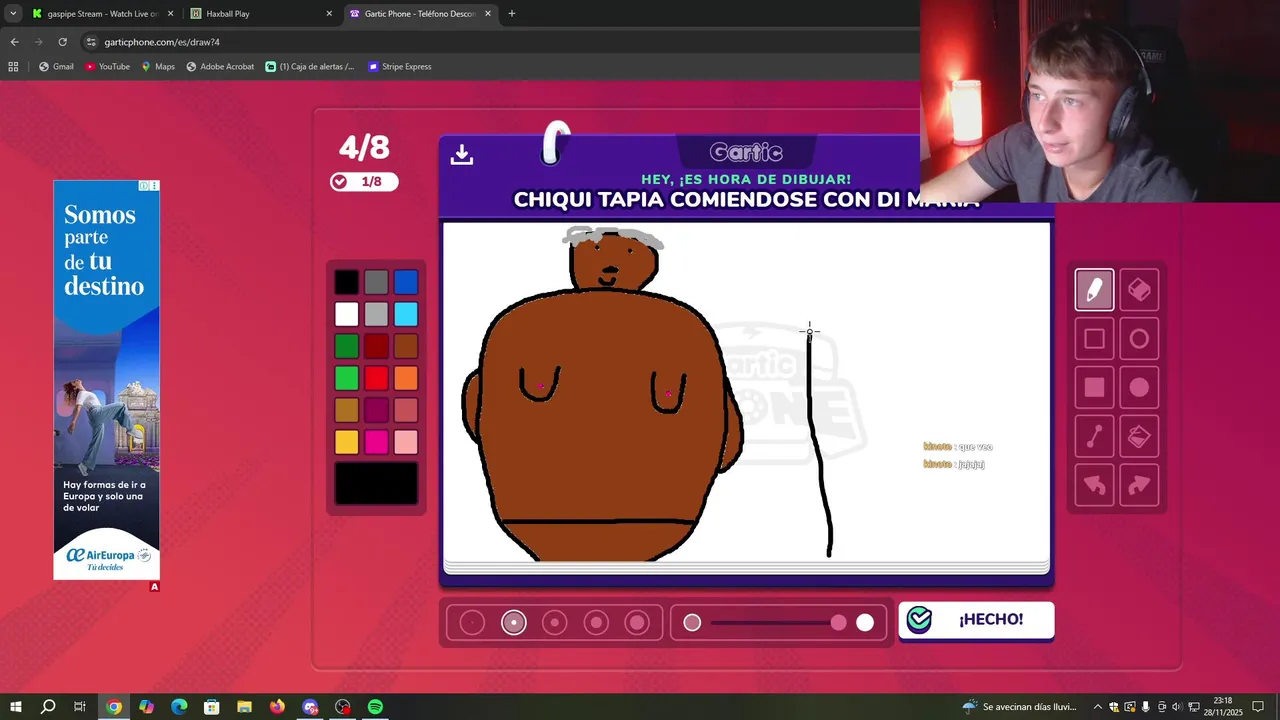Close the Haxball Play tab
Viewport: 1280px width, 720px height.
coord(329,14)
